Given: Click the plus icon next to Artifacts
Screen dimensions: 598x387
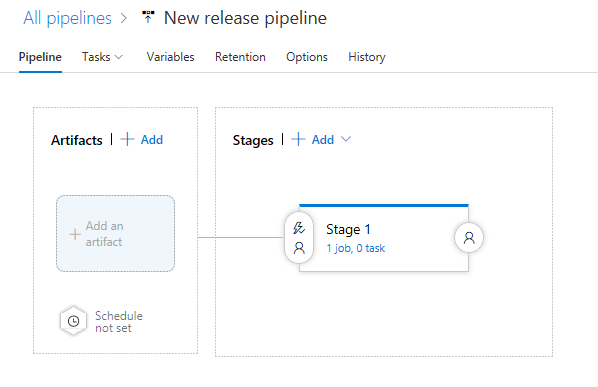Looking at the screenshot, I should [127, 140].
